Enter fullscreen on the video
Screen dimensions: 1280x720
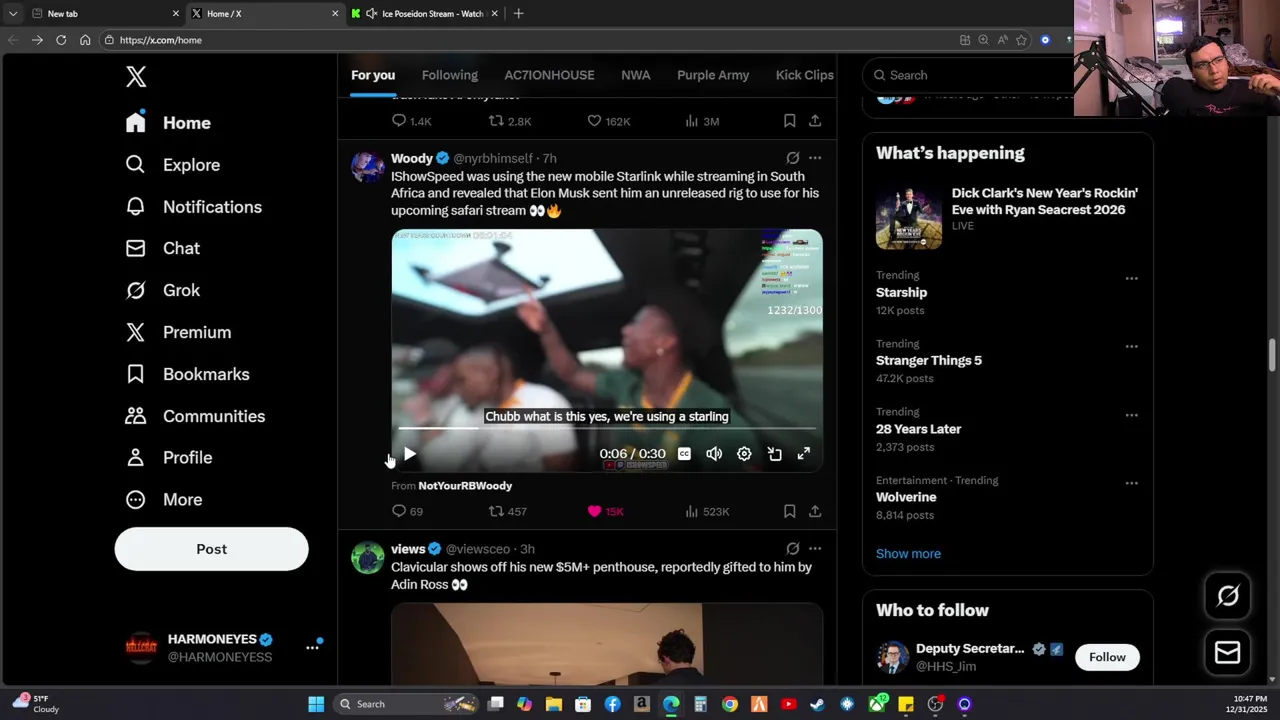pos(803,454)
